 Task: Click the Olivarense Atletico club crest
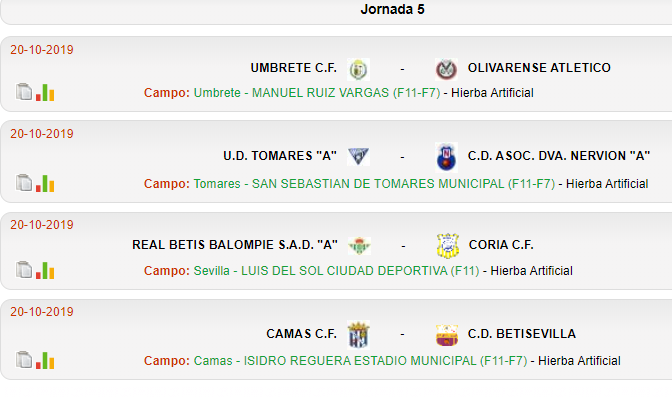(x=447, y=69)
